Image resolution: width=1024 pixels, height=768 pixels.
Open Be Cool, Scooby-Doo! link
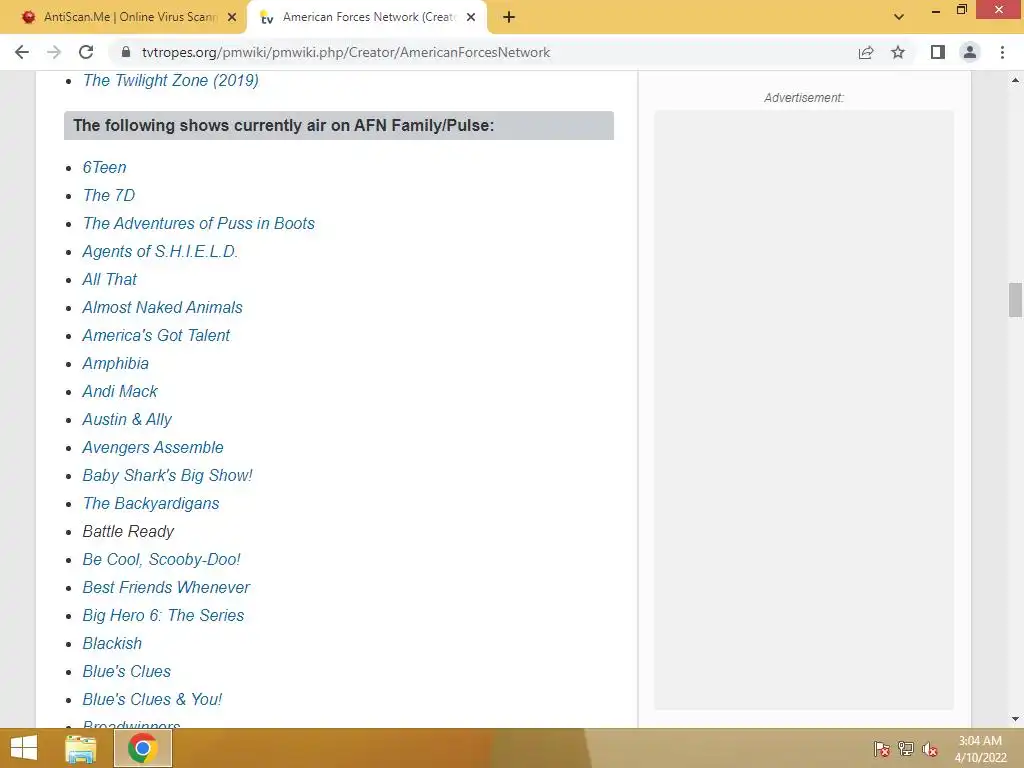click(161, 560)
